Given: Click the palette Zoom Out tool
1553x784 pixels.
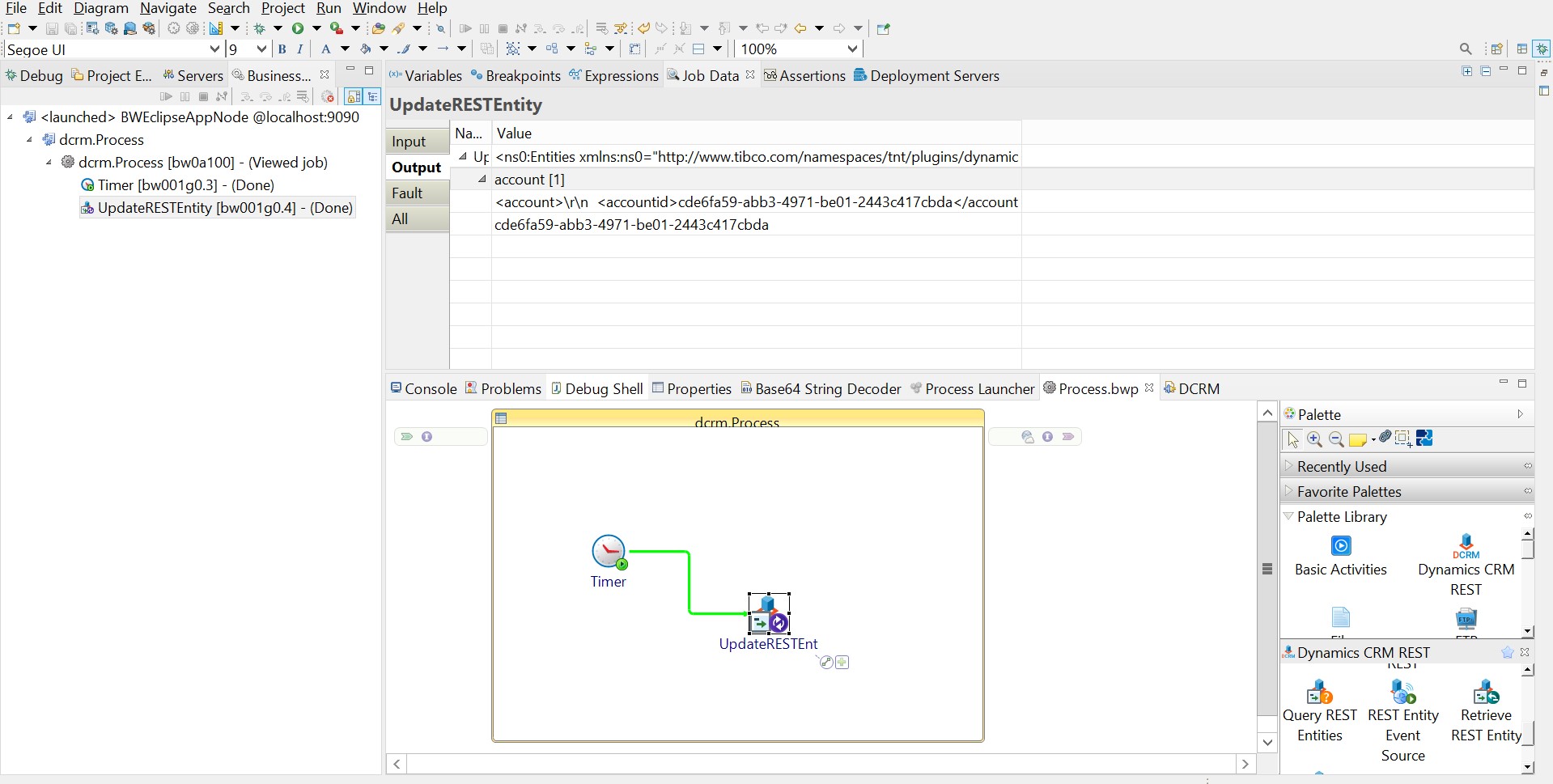Looking at the screenshot, I should pos(1336,439).
